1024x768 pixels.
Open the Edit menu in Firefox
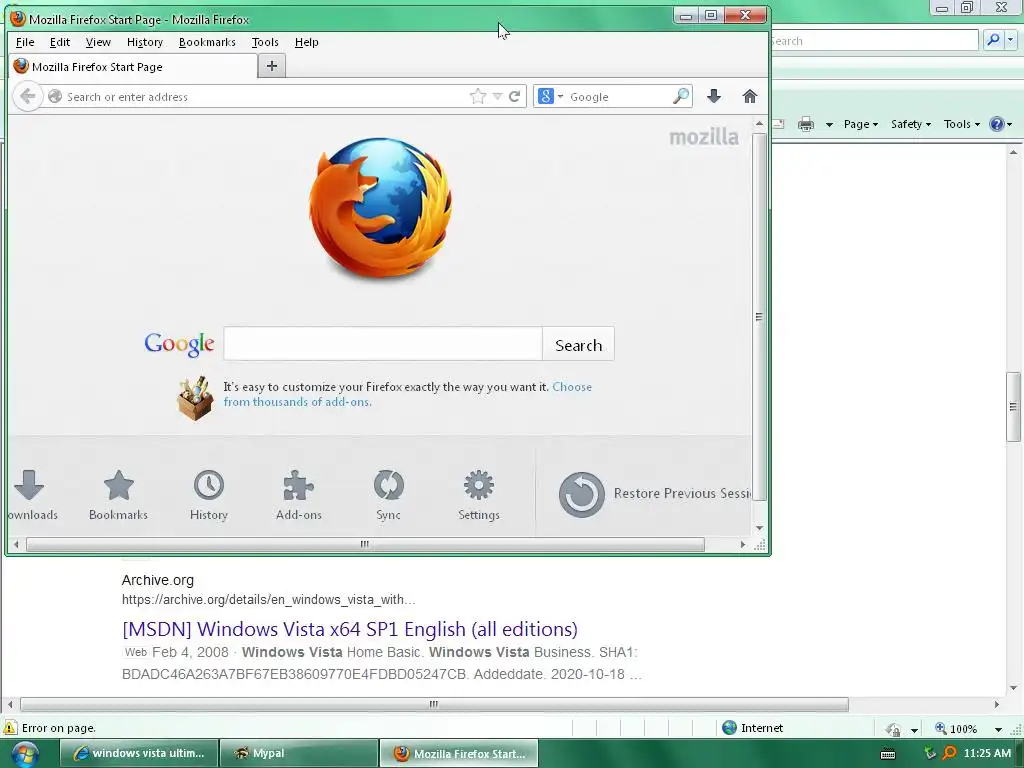pyautogui.click(x=59, y=42)
